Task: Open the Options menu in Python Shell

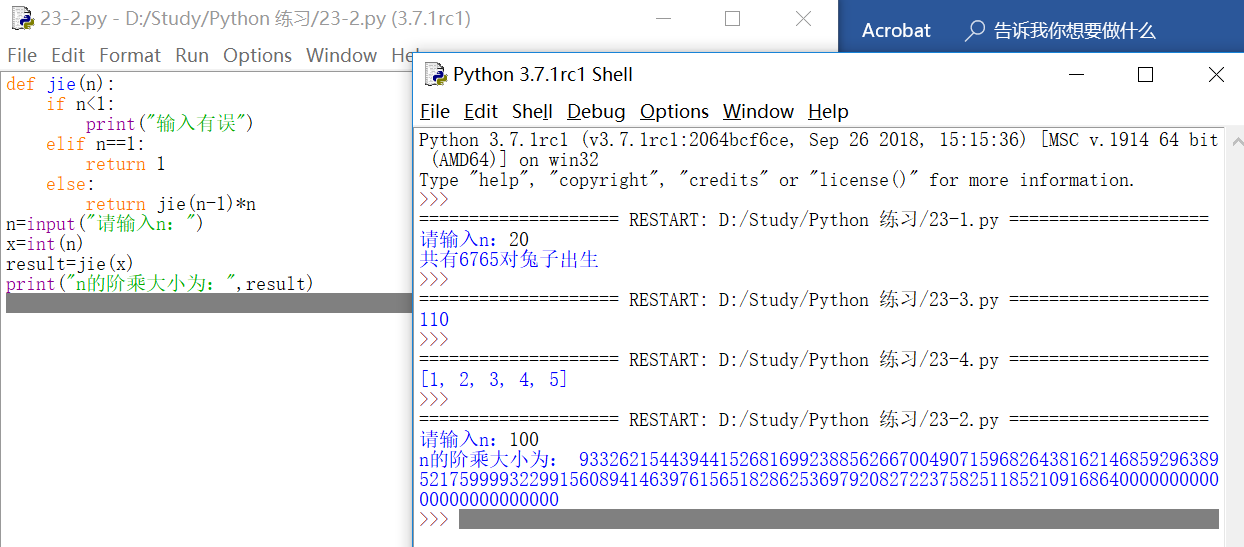Action: point(674,111)
